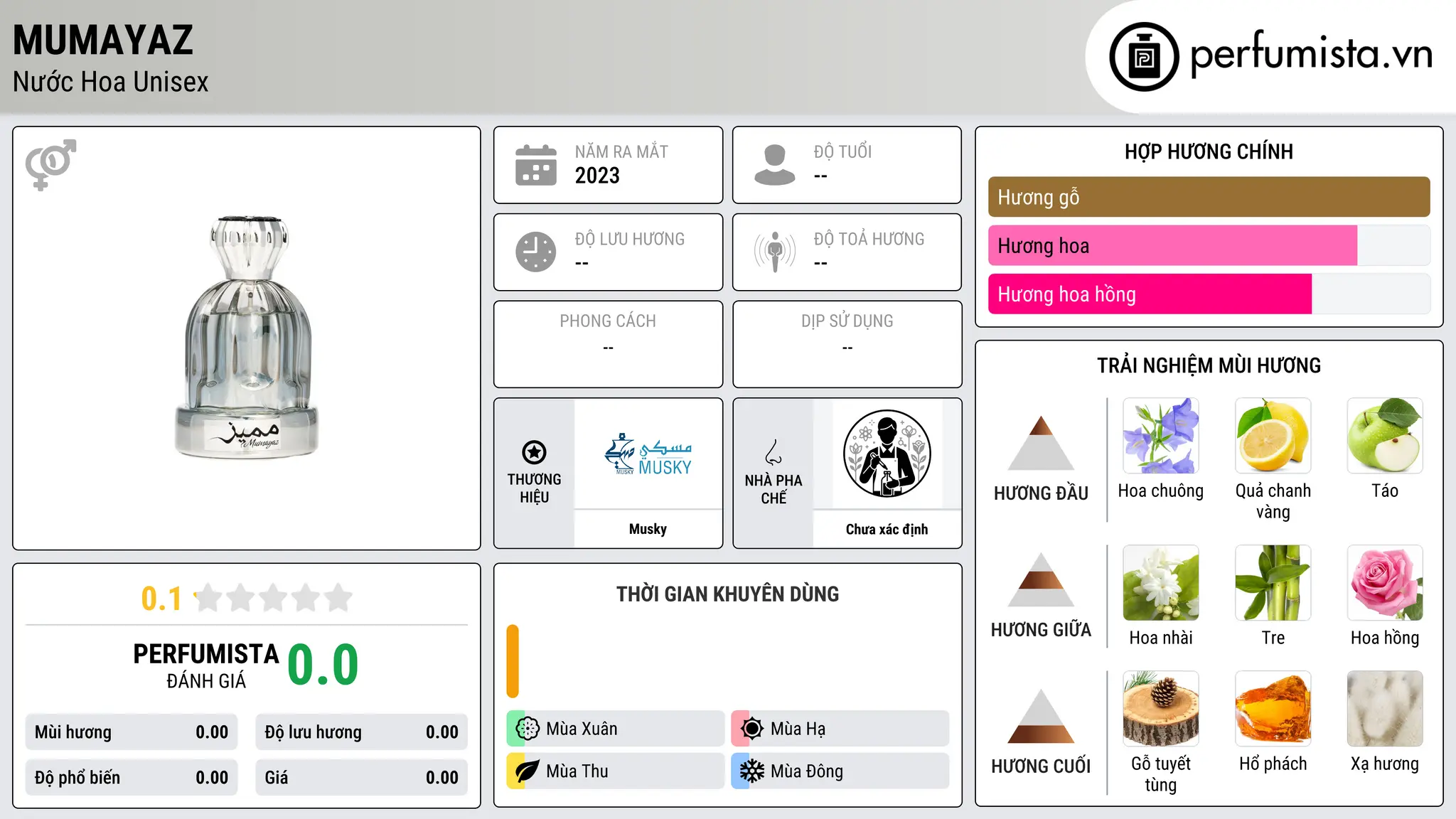Click the perfumer silhouette illustration
Viewport: 1456px width, 819px height.
point(887,454)
